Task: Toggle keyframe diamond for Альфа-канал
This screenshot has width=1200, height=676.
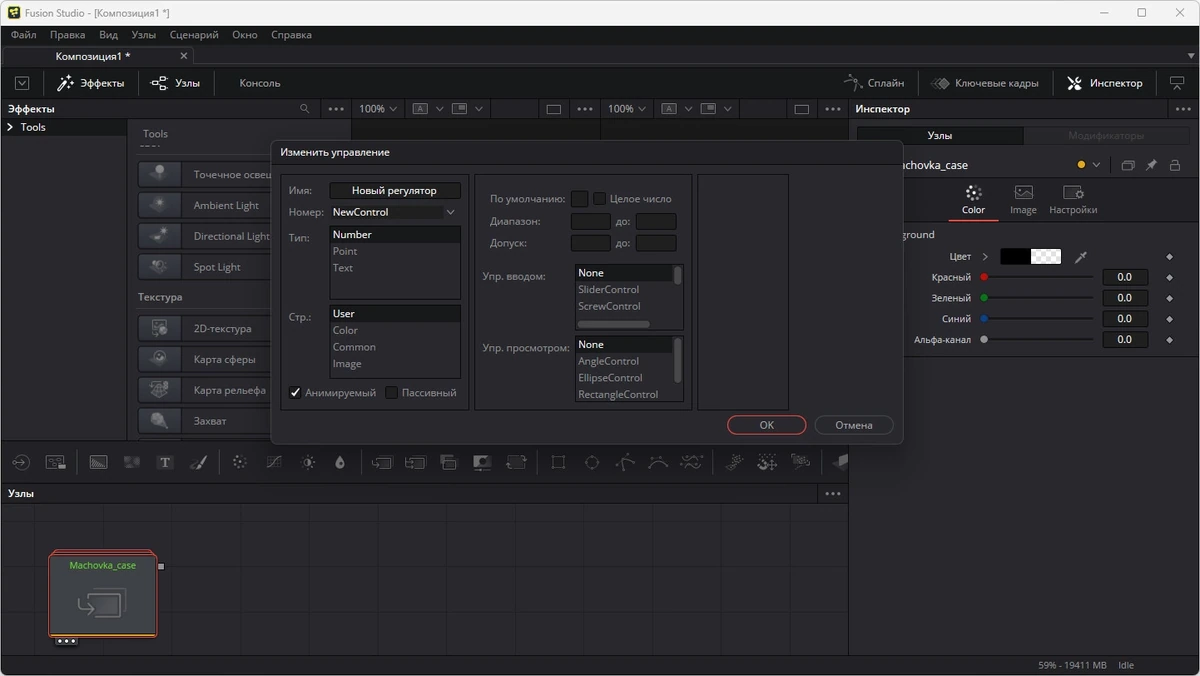Action: click(1169, 340)
